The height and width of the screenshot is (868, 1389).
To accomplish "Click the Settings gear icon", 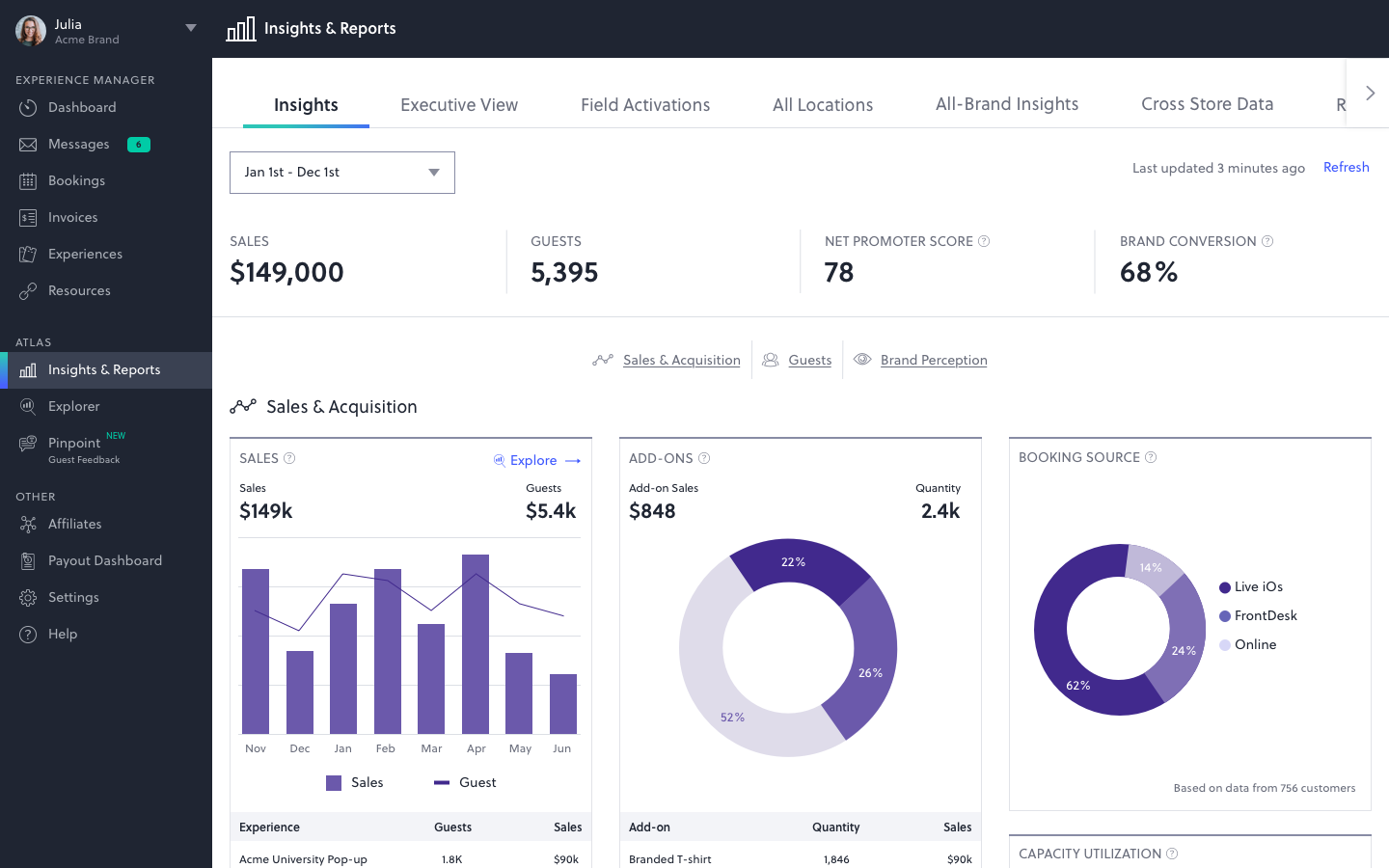I will click(x=30, y=597).
